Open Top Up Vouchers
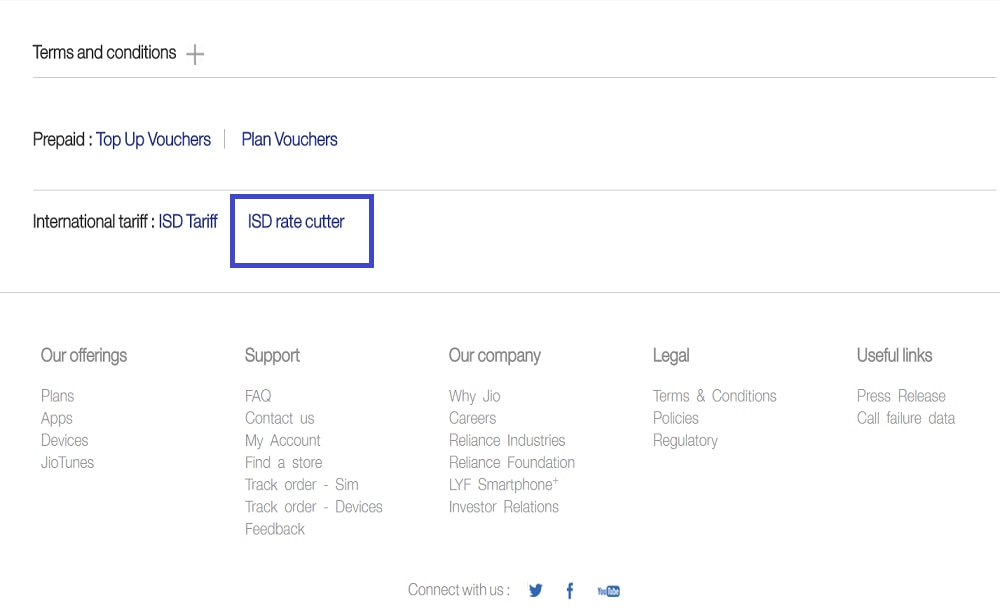Screen dimensions: 1000x615 point(154,139)
